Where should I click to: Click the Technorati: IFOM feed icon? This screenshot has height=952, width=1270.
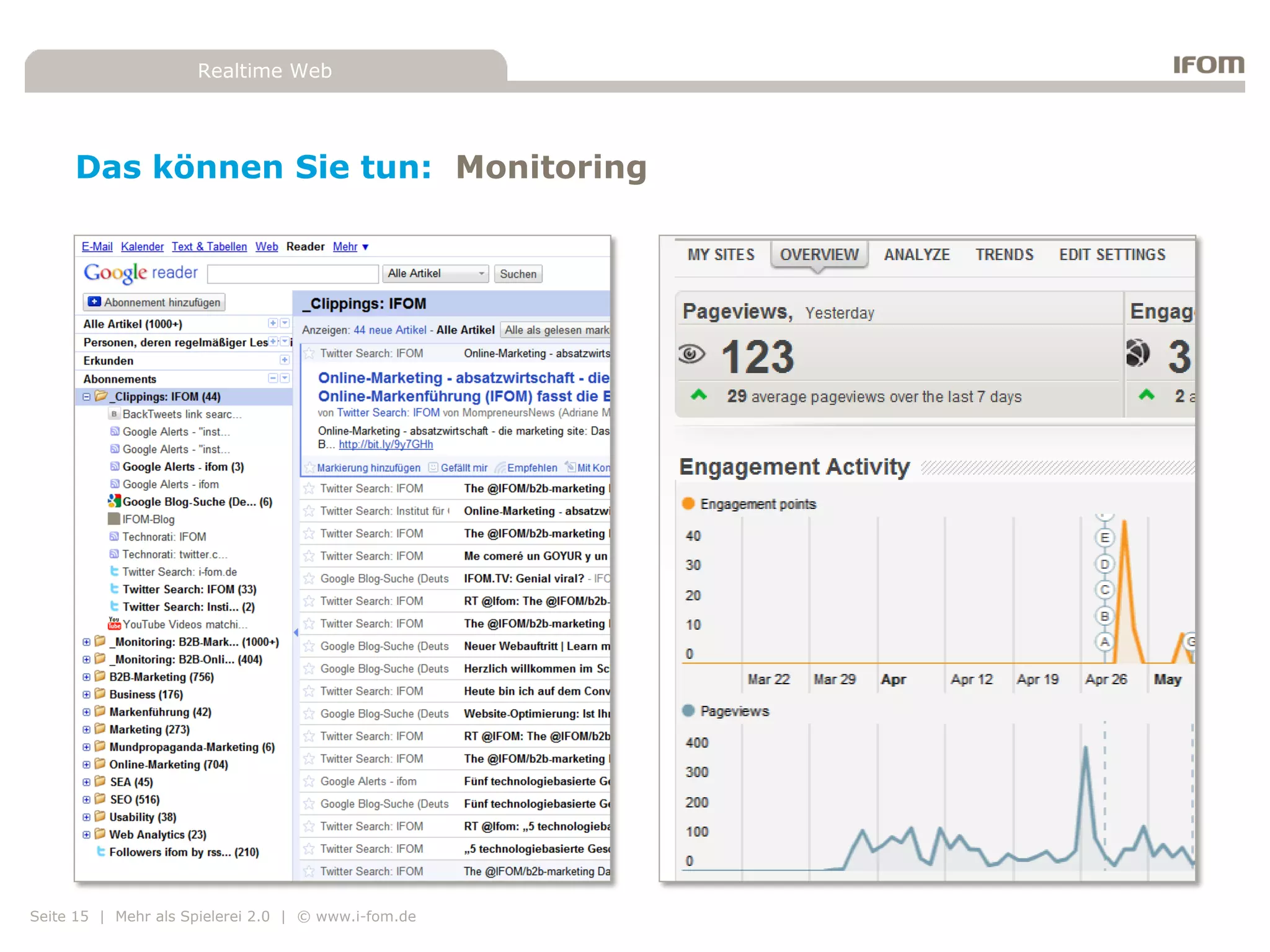click(114, 537)
